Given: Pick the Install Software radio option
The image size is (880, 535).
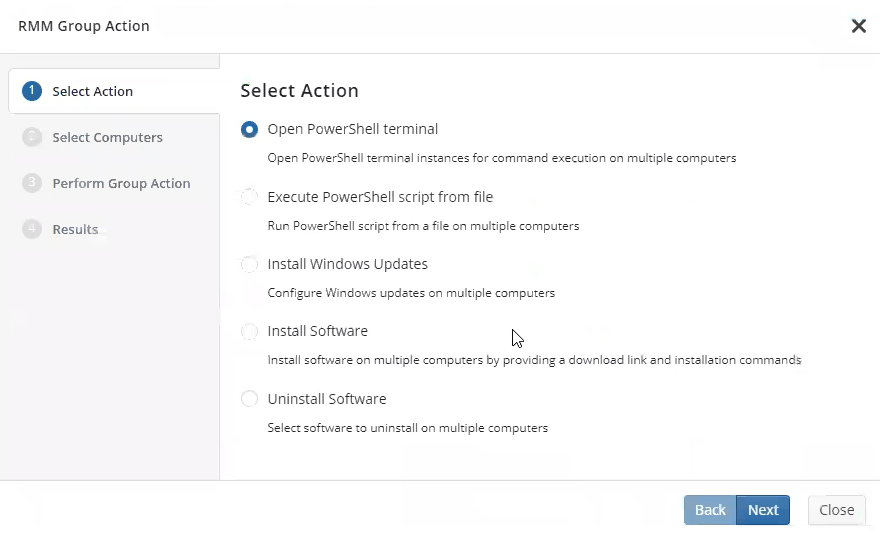Looking at the screenshot, I should click(x=249, y=331).
